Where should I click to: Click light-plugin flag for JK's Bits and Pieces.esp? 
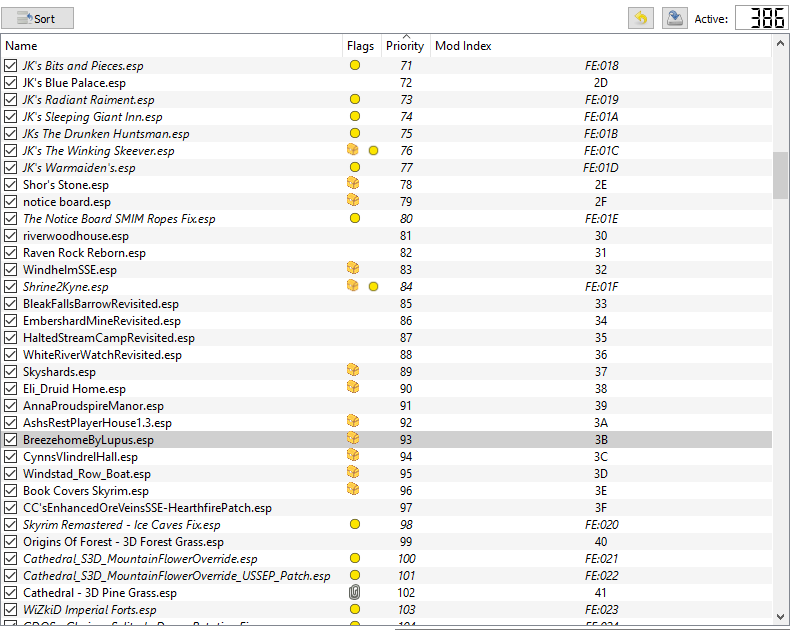coord(355,65)
